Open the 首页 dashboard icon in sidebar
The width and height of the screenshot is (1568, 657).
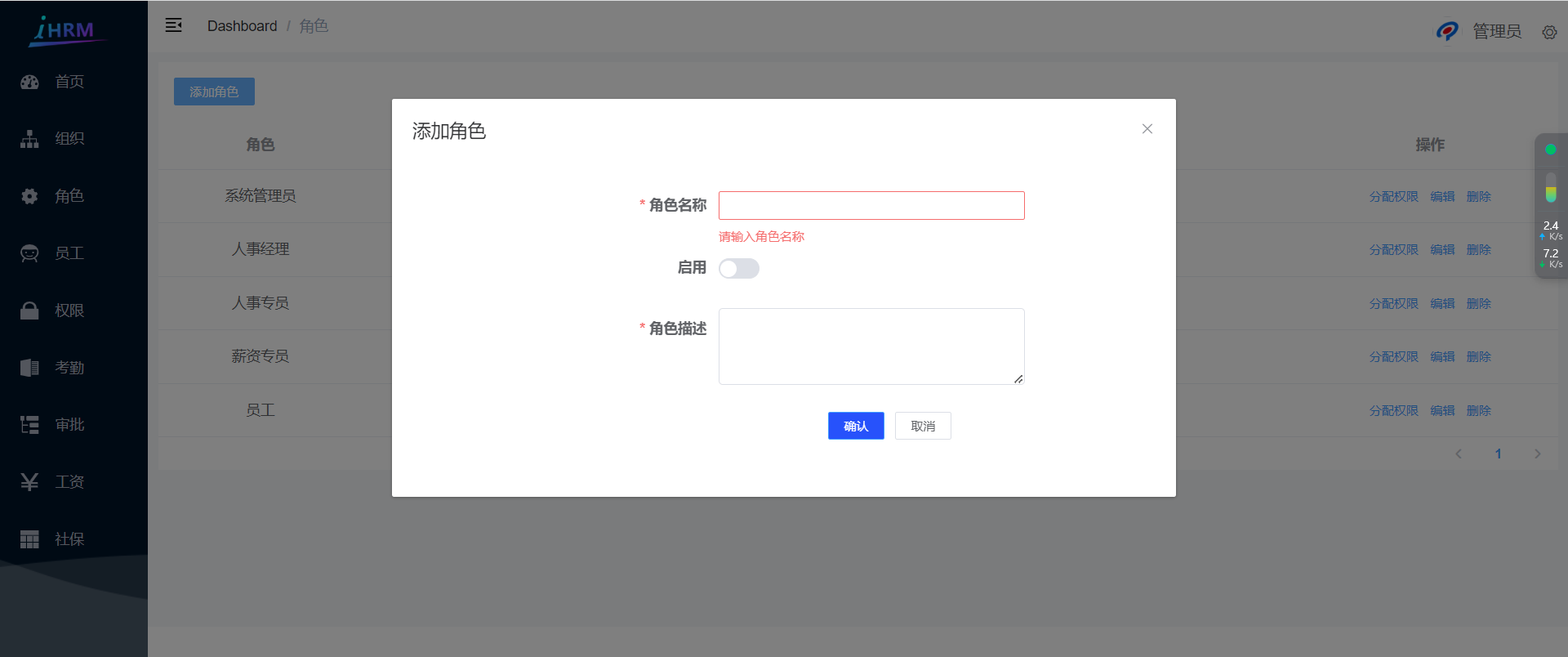click(x=29, y=82)
